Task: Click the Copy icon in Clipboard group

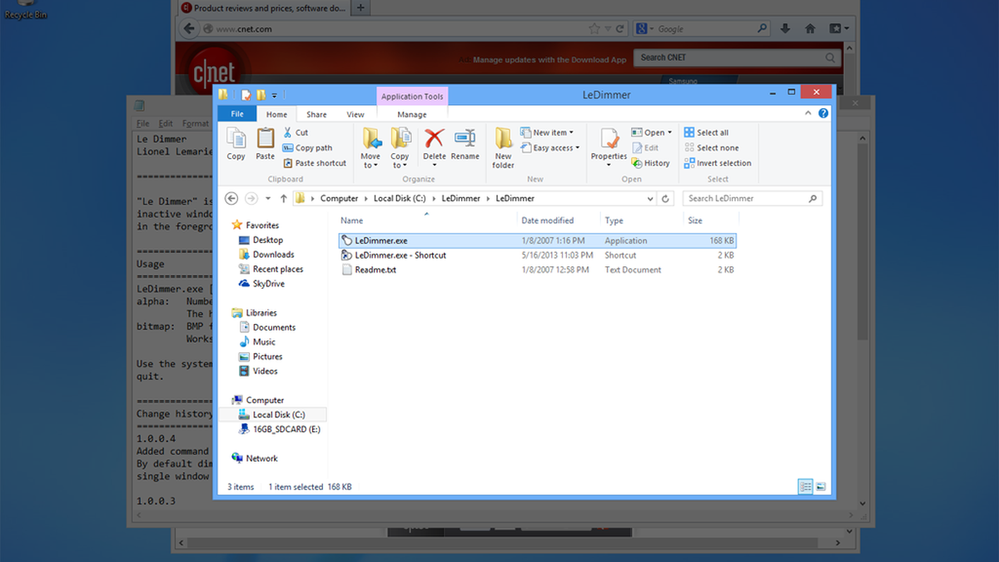Action: [236, 138]
